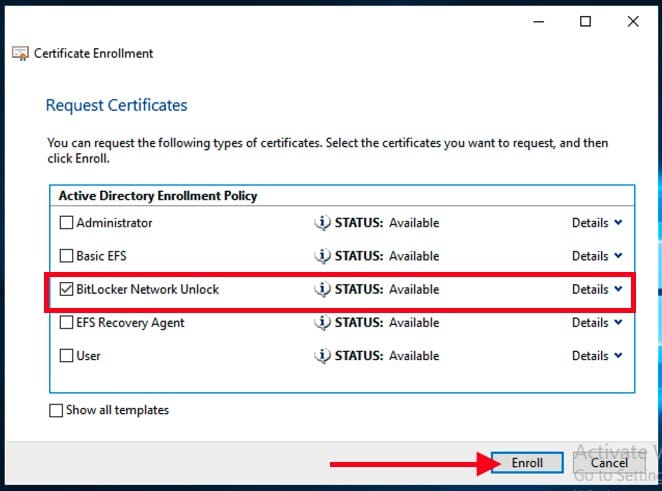
Task: Click the Cancel button
Action: coord(608,463)
